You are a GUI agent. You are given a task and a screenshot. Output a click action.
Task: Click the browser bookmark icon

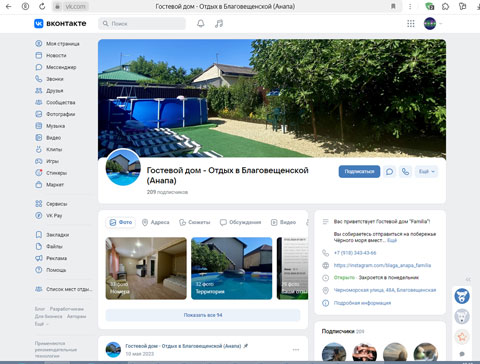(x=393, y=6)
